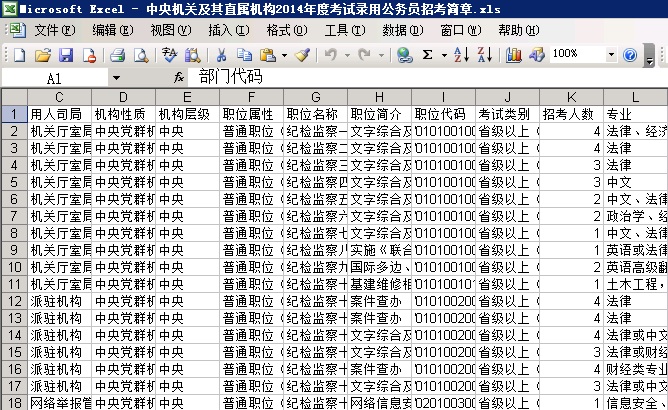Click the Print icon in toolbar
The height and width of the screenshot is (410, 668).
click(x=117, y=55)
